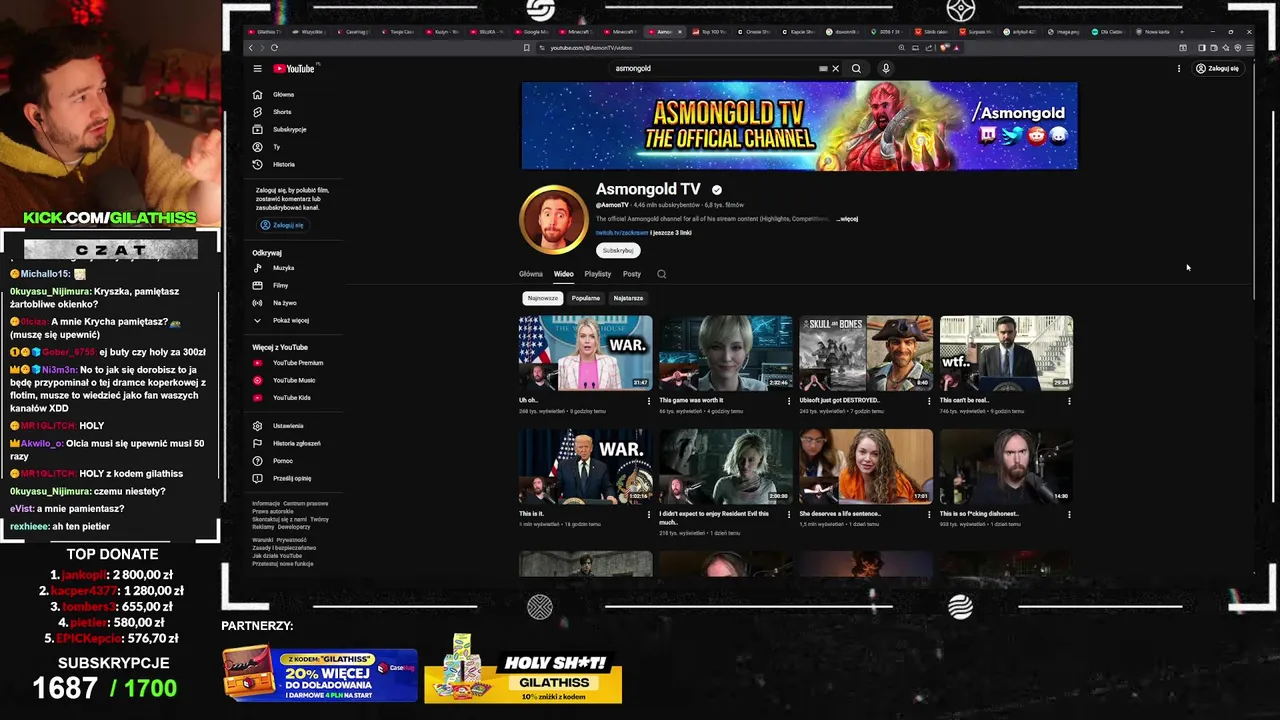Screen dimensions: 1280x720
Task: Open YouTube Music entry
Action: click(x=293, y=380)
